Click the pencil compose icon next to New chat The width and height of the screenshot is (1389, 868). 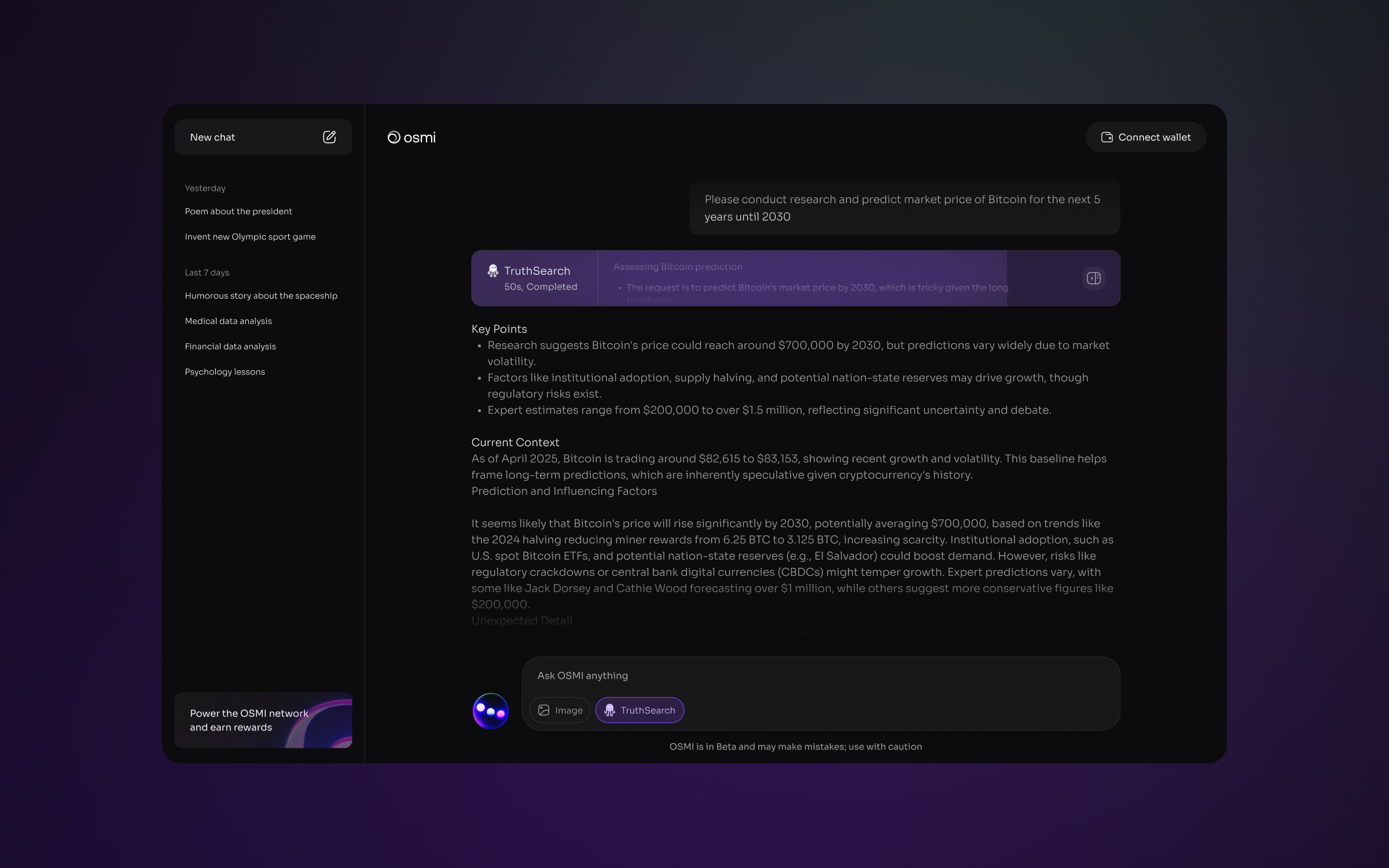tap(329, 137)
